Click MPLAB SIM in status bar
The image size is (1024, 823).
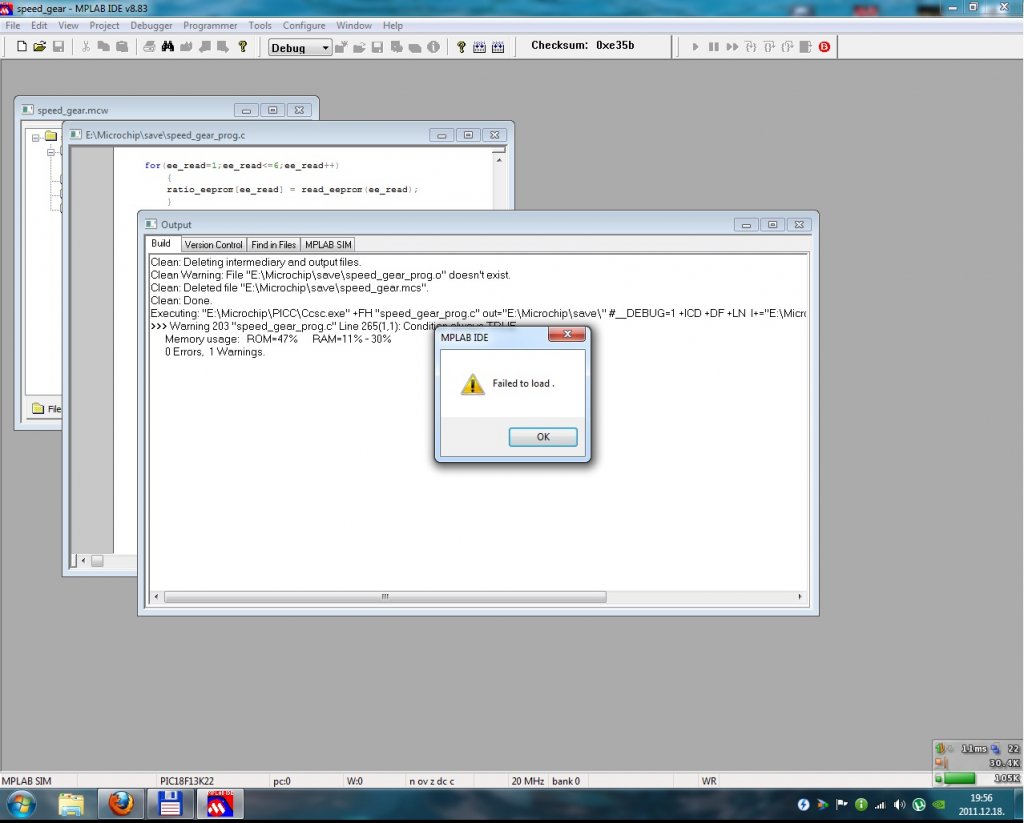click(x=26, y=781)
